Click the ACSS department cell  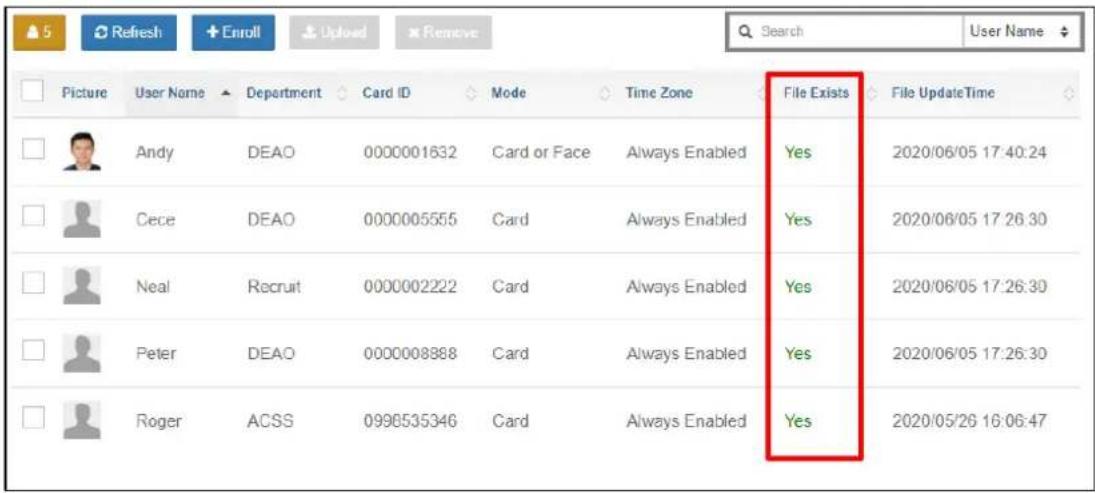[x=269, y=422]
